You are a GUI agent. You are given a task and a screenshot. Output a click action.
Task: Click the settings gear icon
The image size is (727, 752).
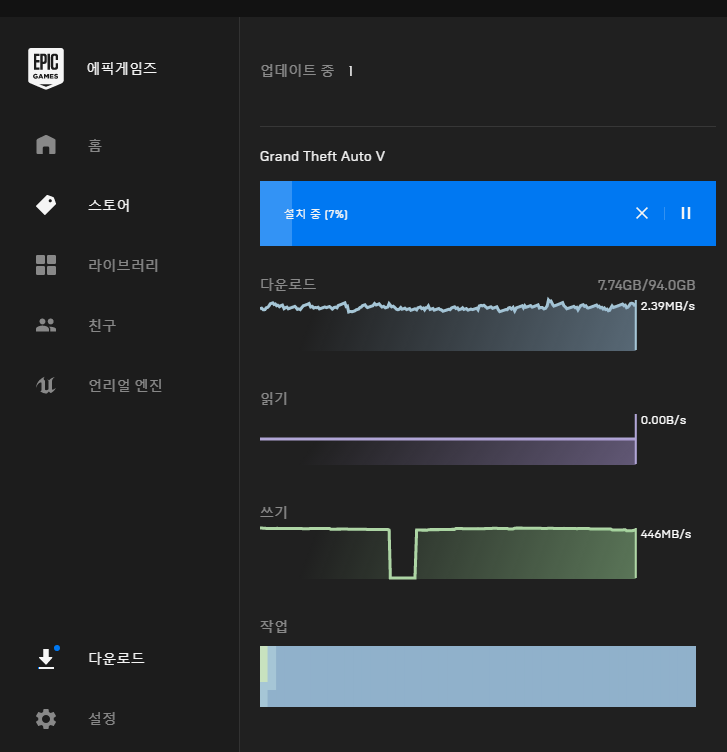tap(46, 718)
